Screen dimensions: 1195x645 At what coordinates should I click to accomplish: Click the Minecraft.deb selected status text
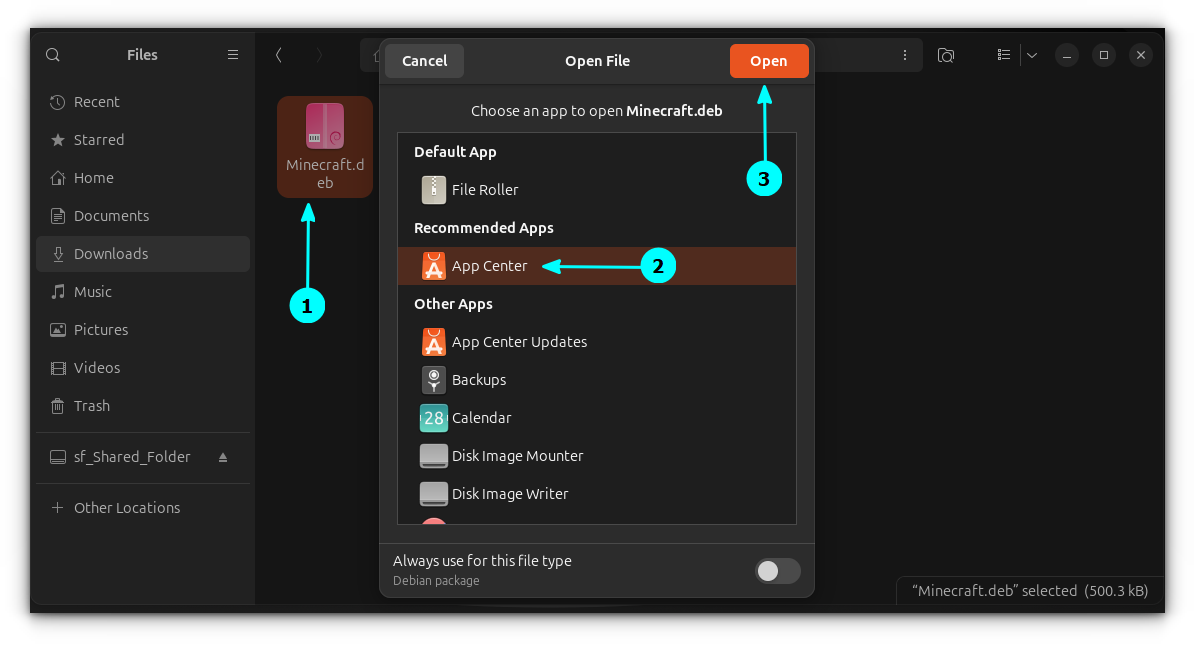point(1030,591)
